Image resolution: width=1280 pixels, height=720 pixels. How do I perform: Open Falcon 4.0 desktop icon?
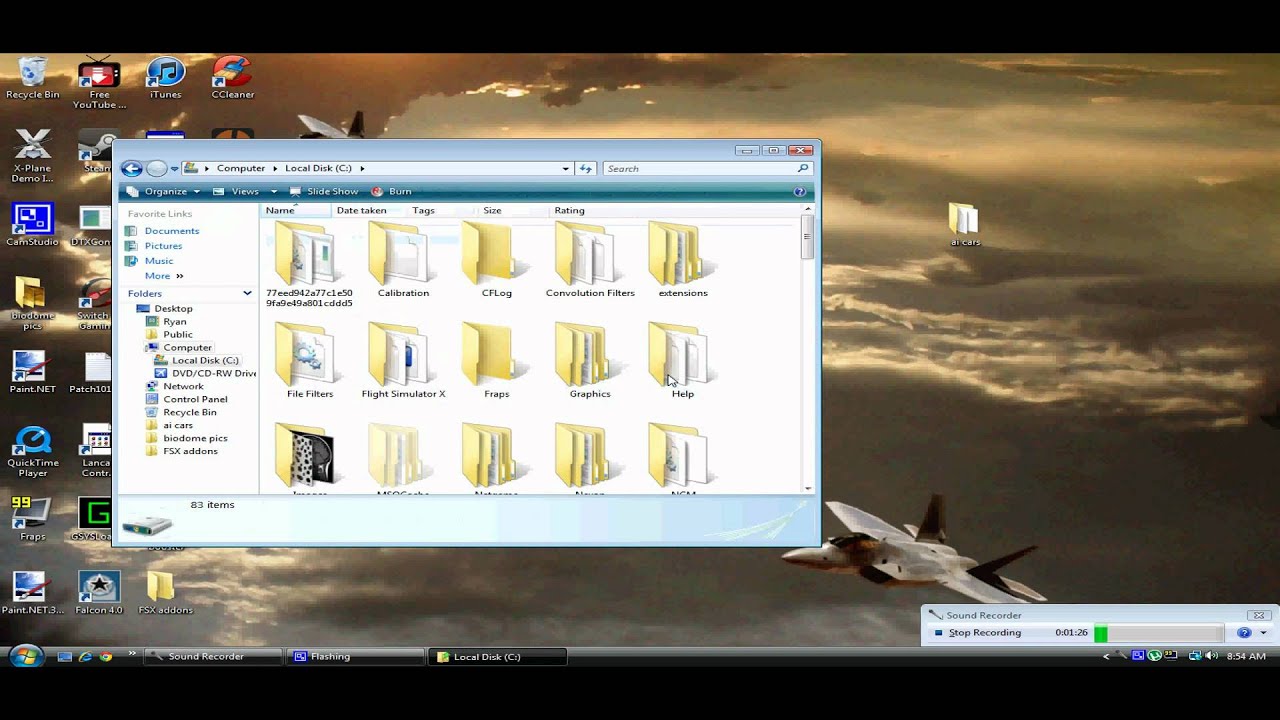click(x=99, y=593)
